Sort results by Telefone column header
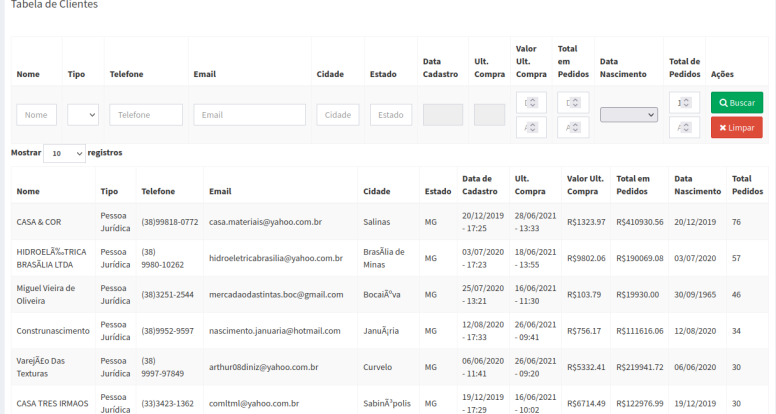The height and width of the screenshot is (414, 776). click(x=158, y=191)
